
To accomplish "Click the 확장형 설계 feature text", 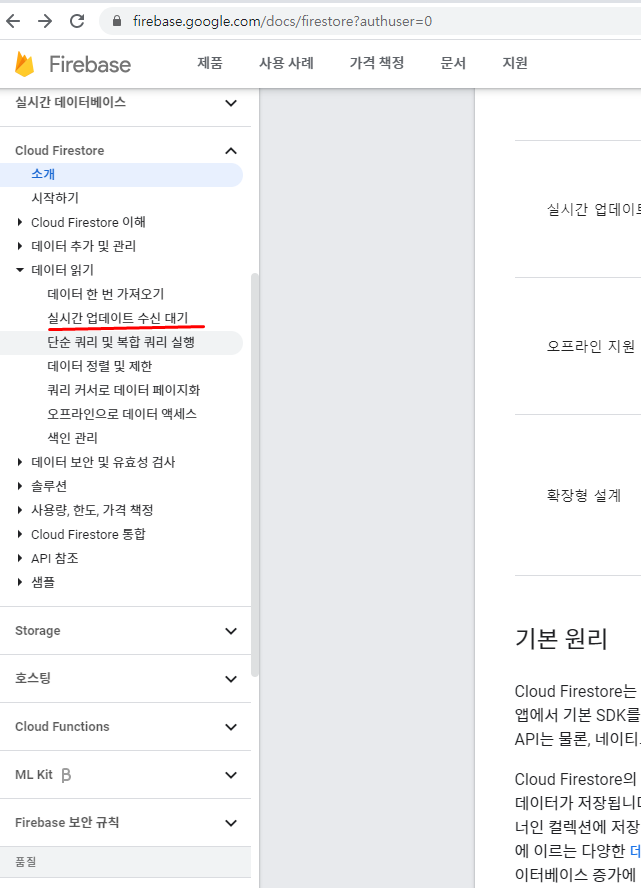I will click(x=584, y=496).
